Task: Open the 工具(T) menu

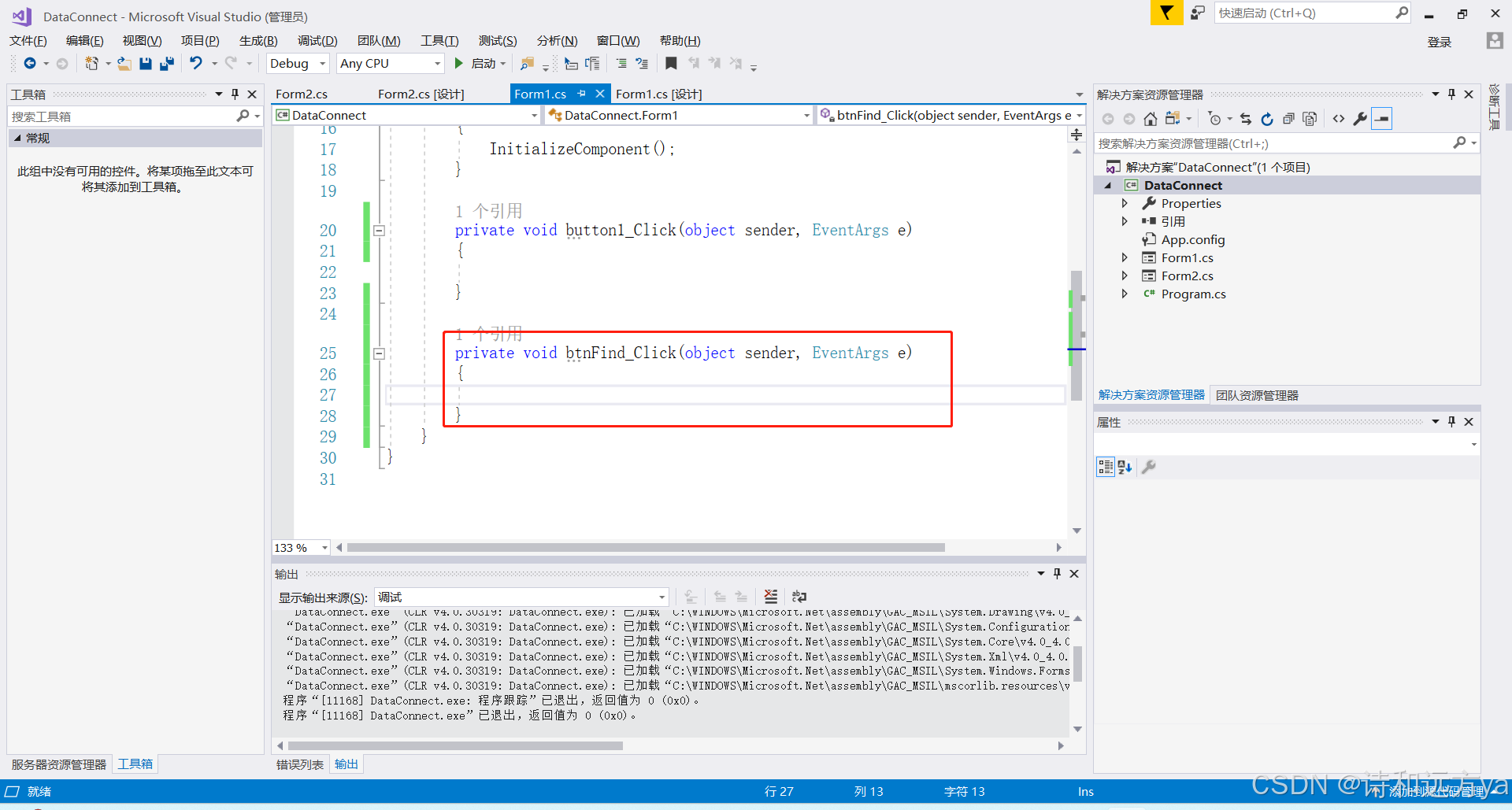Action: pyautogui.click(x=439, y=41)
